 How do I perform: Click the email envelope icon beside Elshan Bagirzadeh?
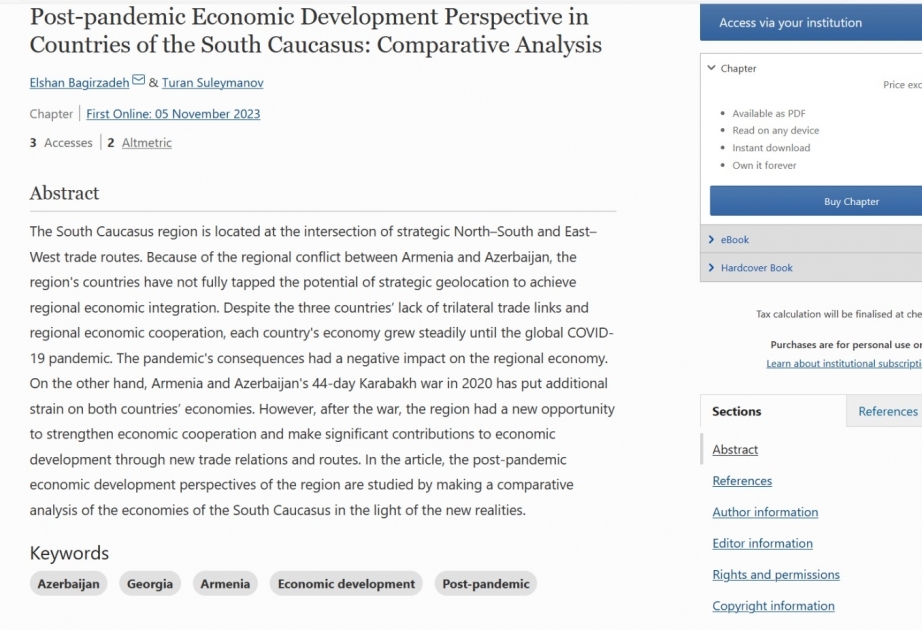coord(138,80)
